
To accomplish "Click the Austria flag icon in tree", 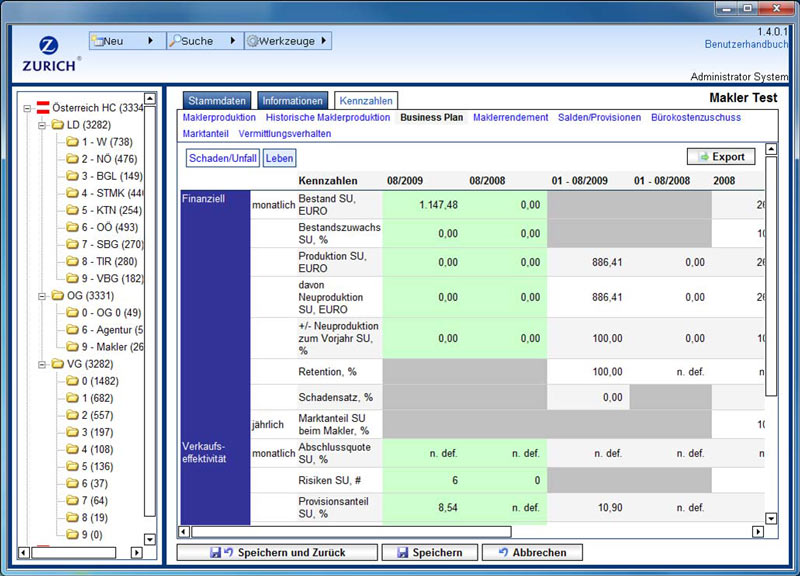I will 43,108.
